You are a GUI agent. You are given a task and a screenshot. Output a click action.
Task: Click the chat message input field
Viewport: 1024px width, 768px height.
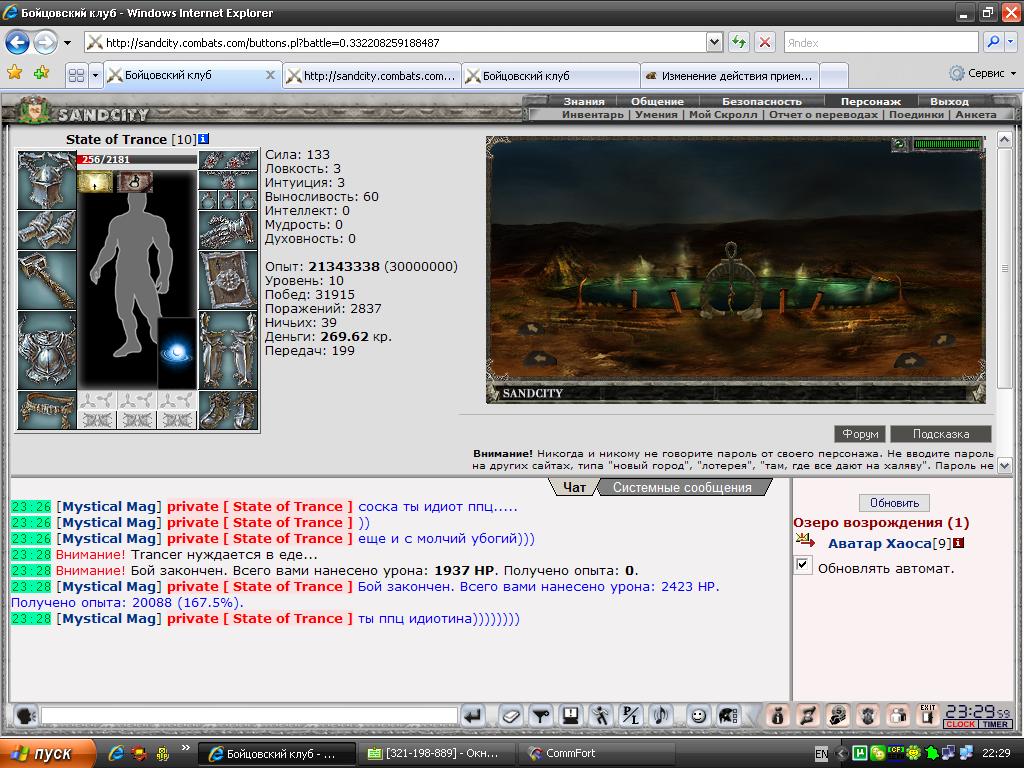pyautogui.click(x=249, y=716)
